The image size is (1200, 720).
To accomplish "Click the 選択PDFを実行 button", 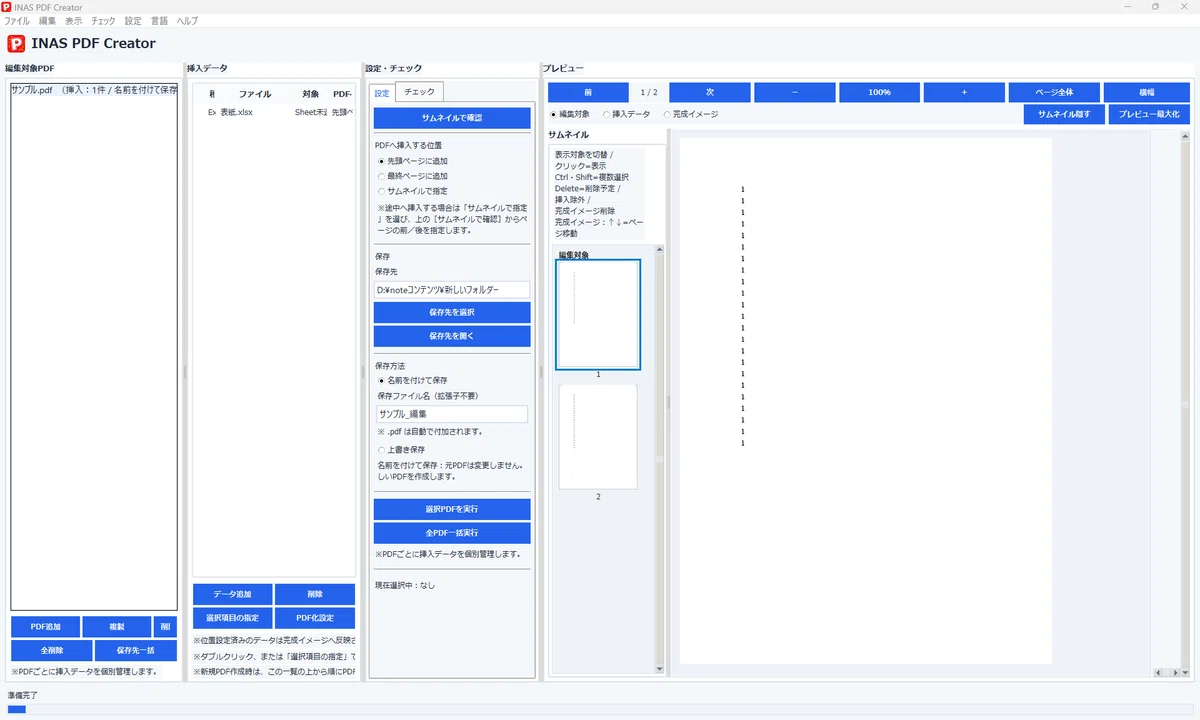I will (x=452, y=509).
